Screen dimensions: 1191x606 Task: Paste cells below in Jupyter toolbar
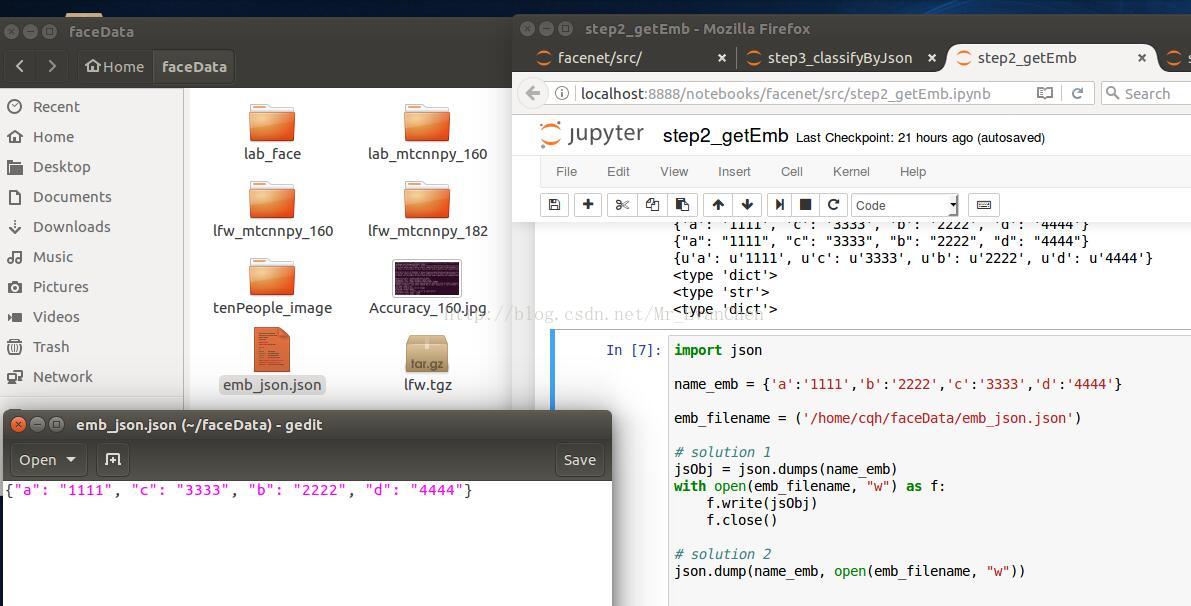[x=682, y=205]
